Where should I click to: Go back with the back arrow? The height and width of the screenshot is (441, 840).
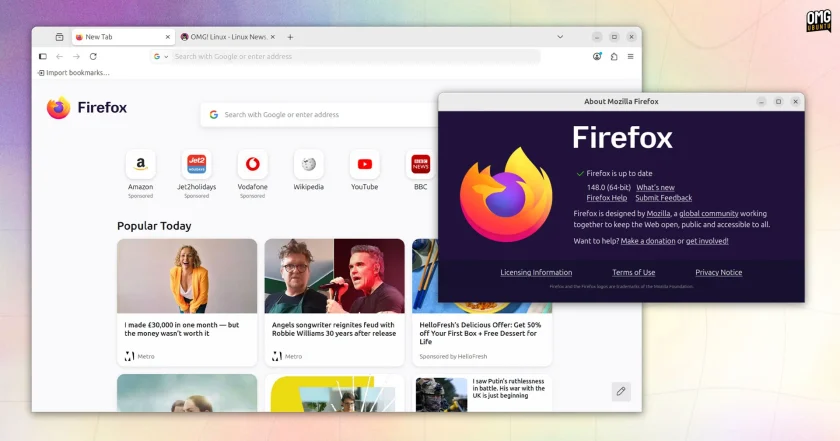click(59, 56)
